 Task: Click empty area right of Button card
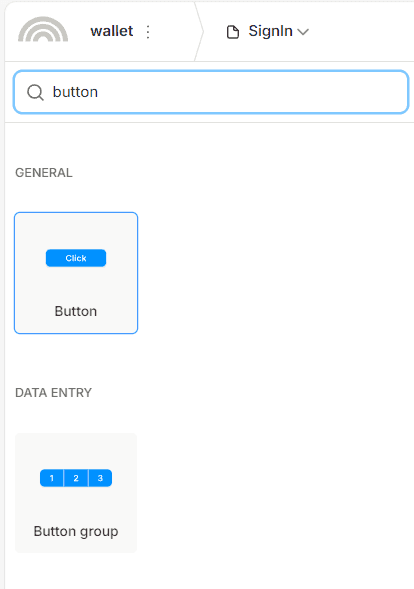(x=274, y=273)
